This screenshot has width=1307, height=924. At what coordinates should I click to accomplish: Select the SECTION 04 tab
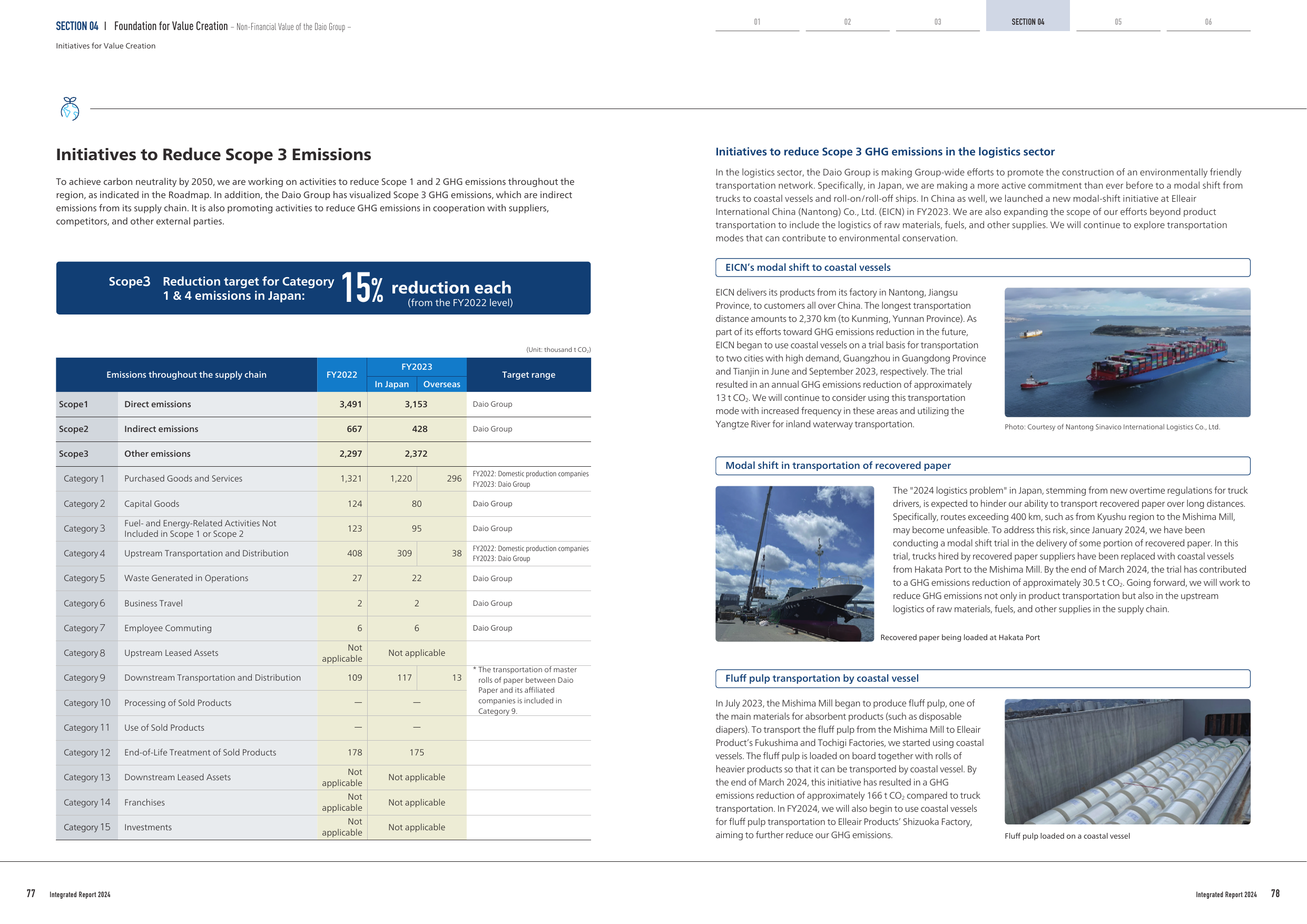[1027, 16]
